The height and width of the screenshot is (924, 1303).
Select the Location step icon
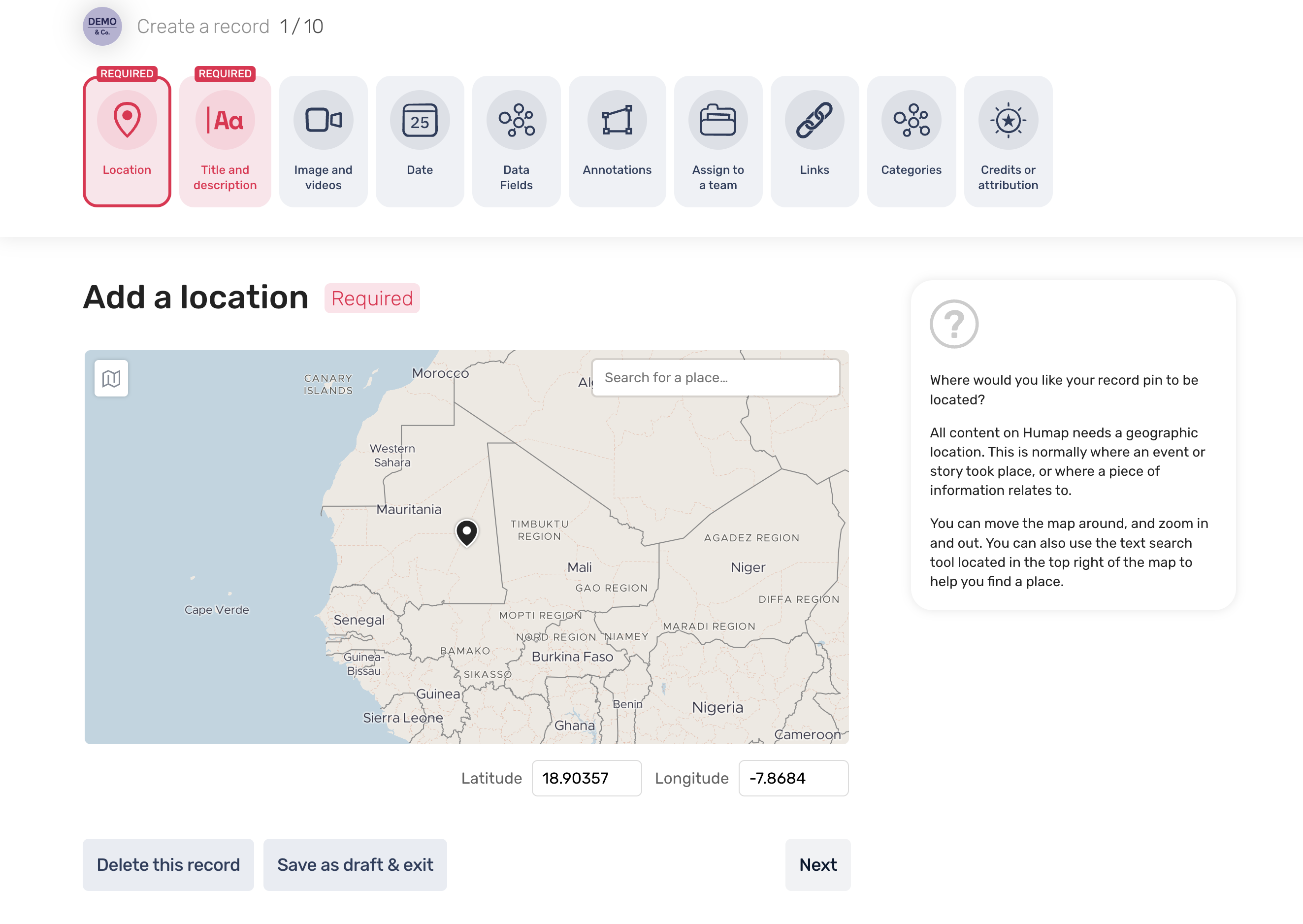[x=127, y=120]
